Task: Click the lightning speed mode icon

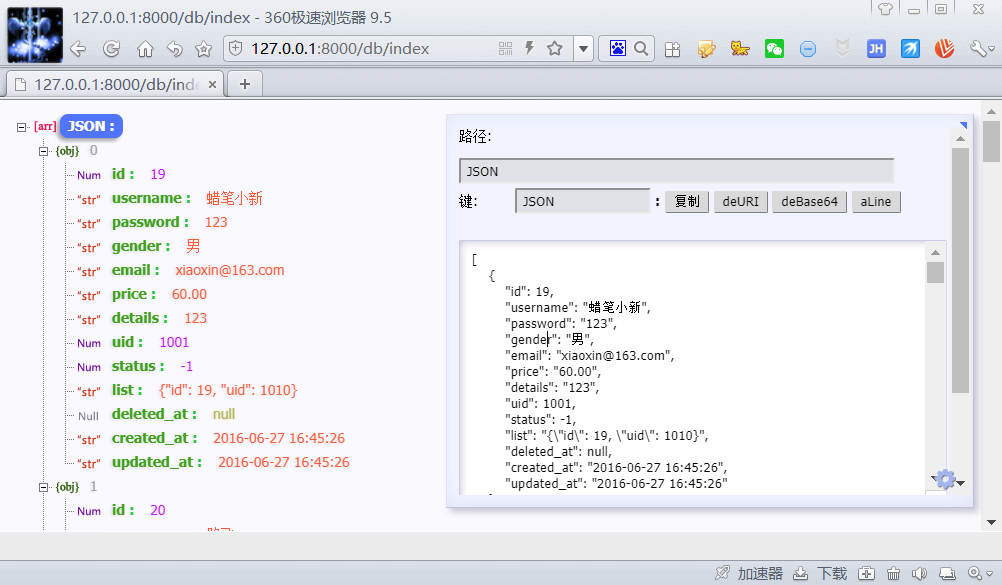Action: (529, 48)
